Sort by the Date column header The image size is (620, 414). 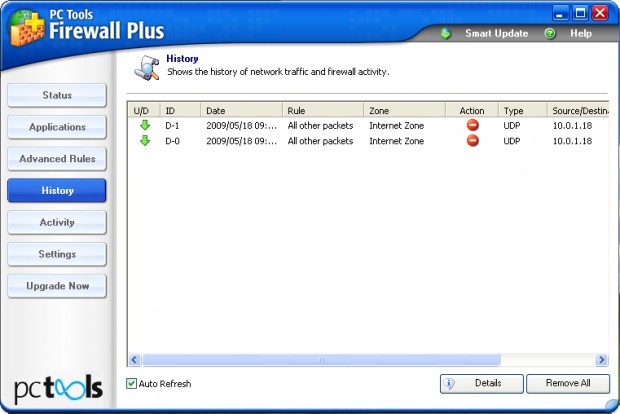coord(242,110)
